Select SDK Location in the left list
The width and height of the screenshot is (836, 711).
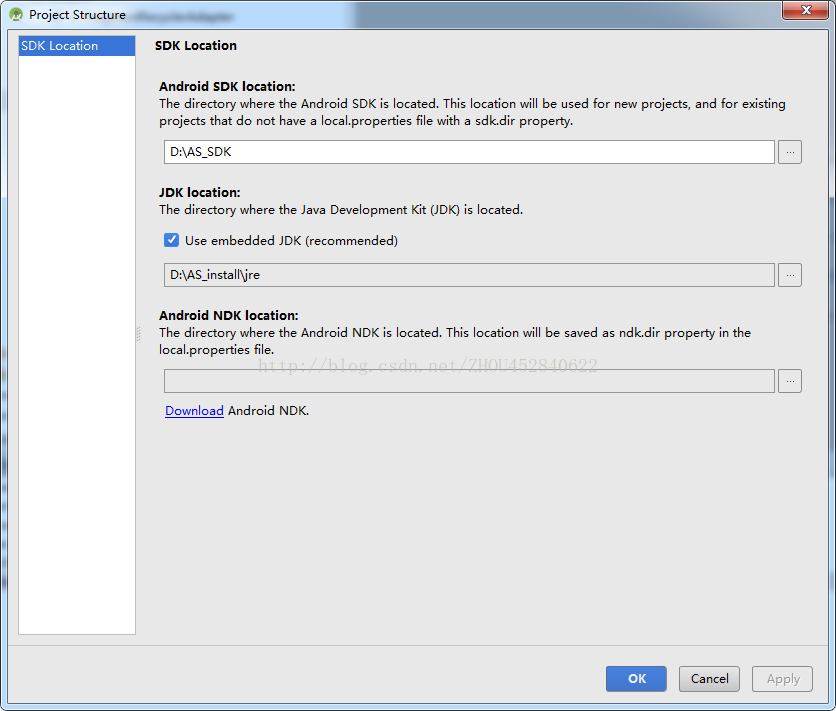[x=77, y=46]
